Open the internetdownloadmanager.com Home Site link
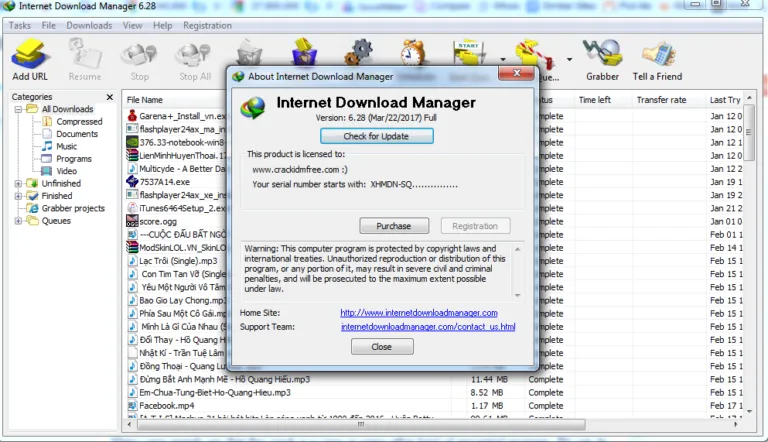Viewport: 768px width, 442px height. (x=418, y=313)
